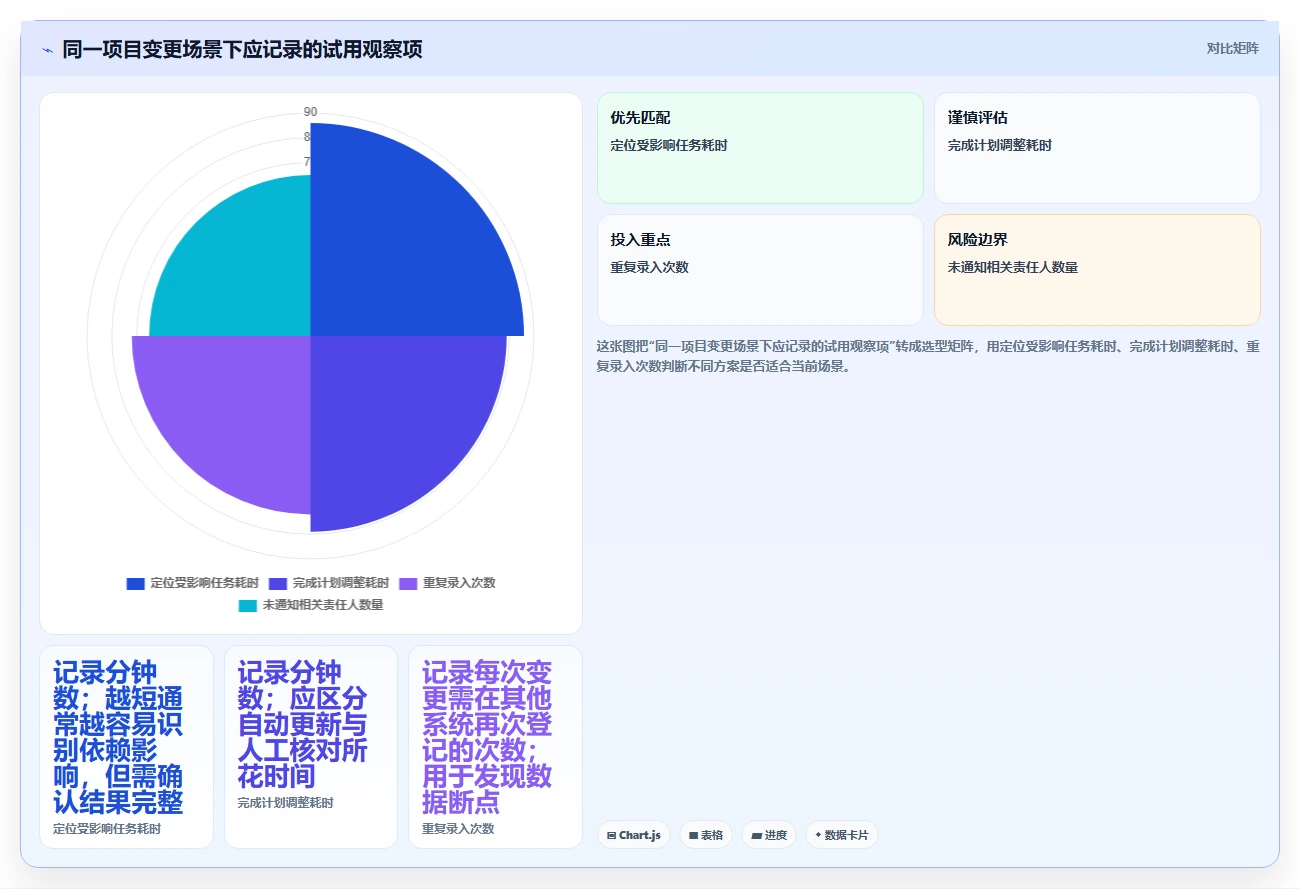This screenshot has width=1300, height=889.
Task: Click the data card captioned 定位受影响任务耗时
Action: click(x=126, y=747)
